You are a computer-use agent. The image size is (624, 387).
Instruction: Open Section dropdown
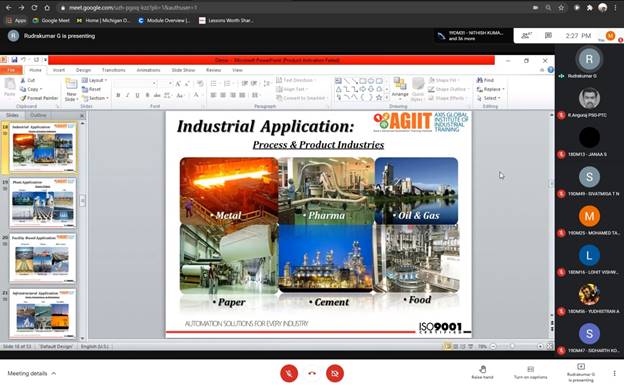95,98
